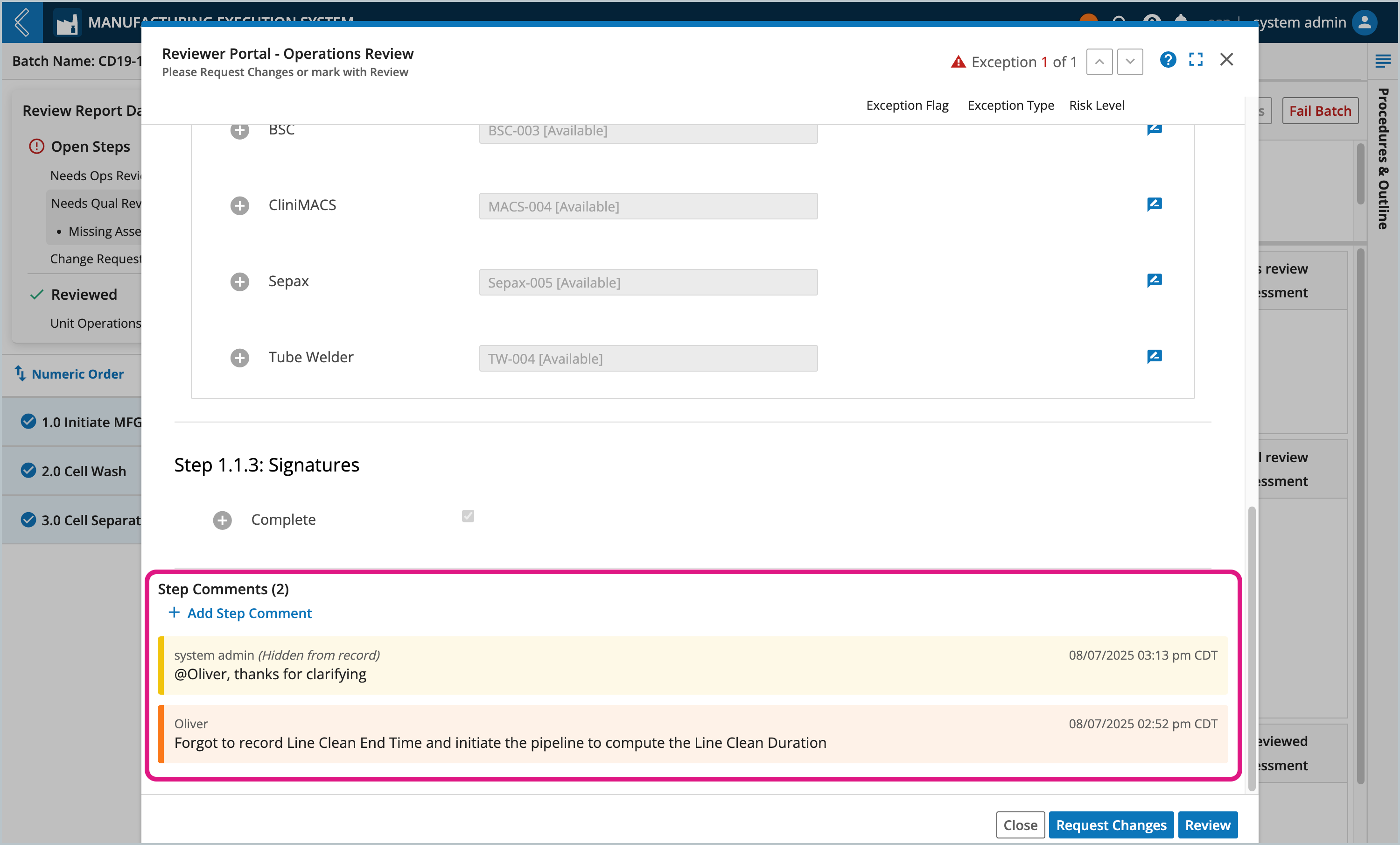The width and height of the screenshot is (1400, 845).
Task: Click the check icon next to 3.0 Cell Separation
Action: (28, 519)
